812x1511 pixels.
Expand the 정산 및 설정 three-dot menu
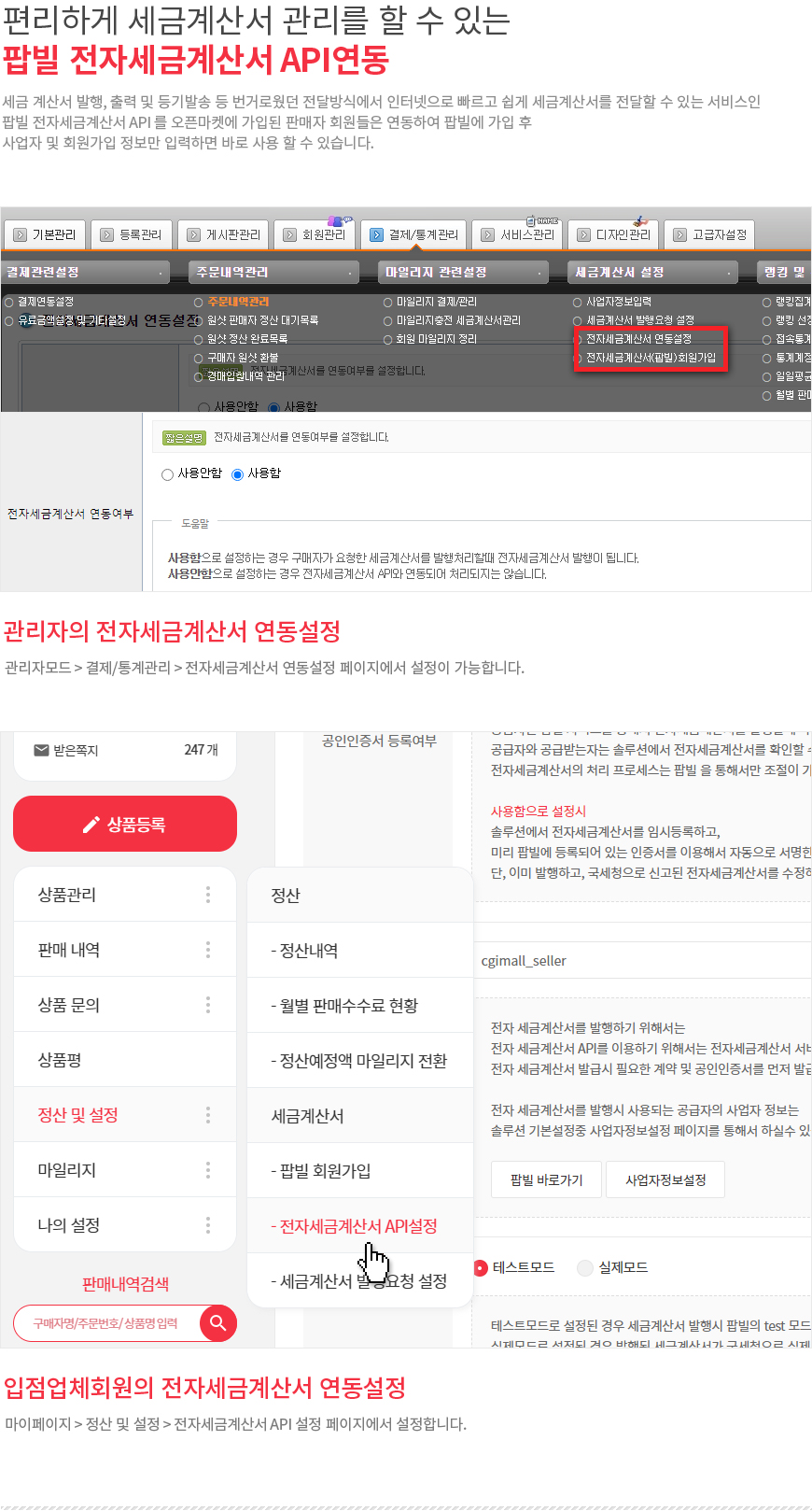click(x=208, y=1115)
